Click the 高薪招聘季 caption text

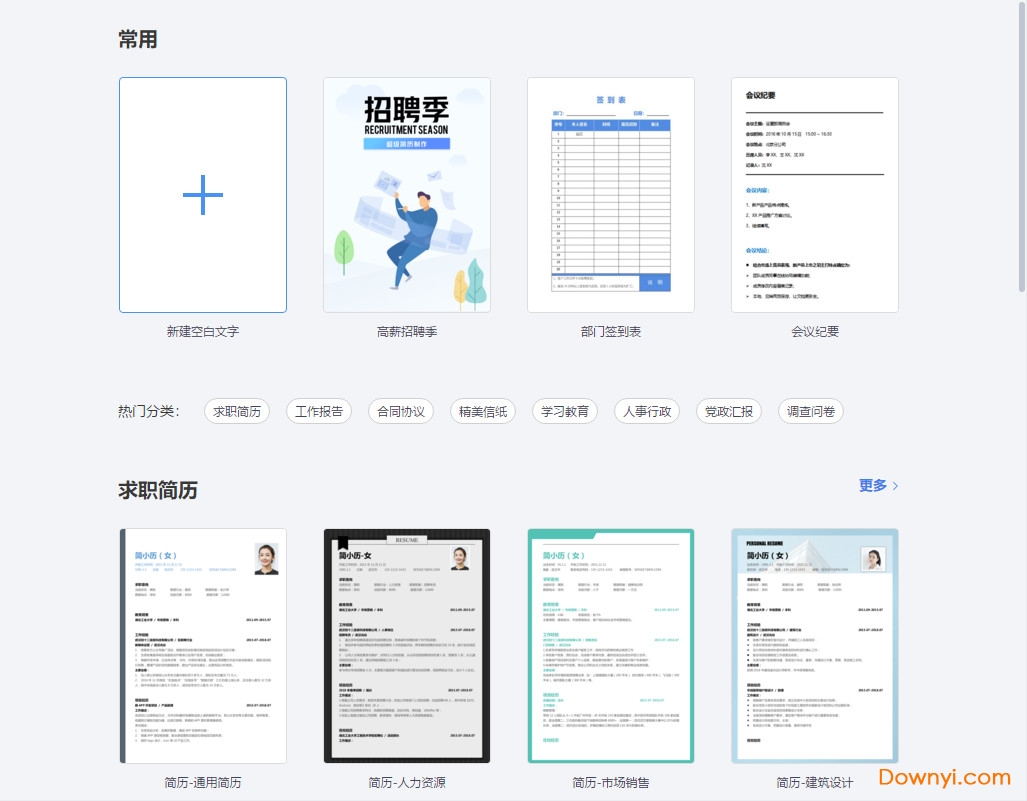[x=407, y=331]
